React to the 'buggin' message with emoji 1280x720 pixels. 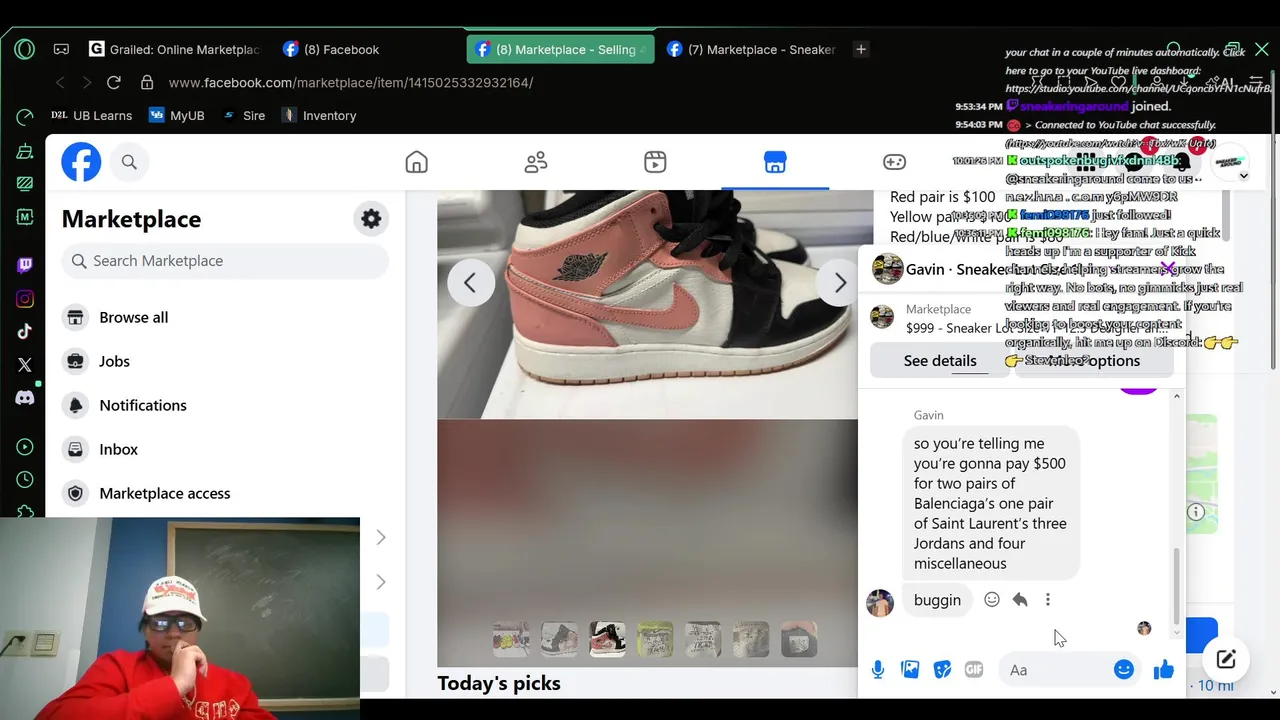[x=992, y=600]
